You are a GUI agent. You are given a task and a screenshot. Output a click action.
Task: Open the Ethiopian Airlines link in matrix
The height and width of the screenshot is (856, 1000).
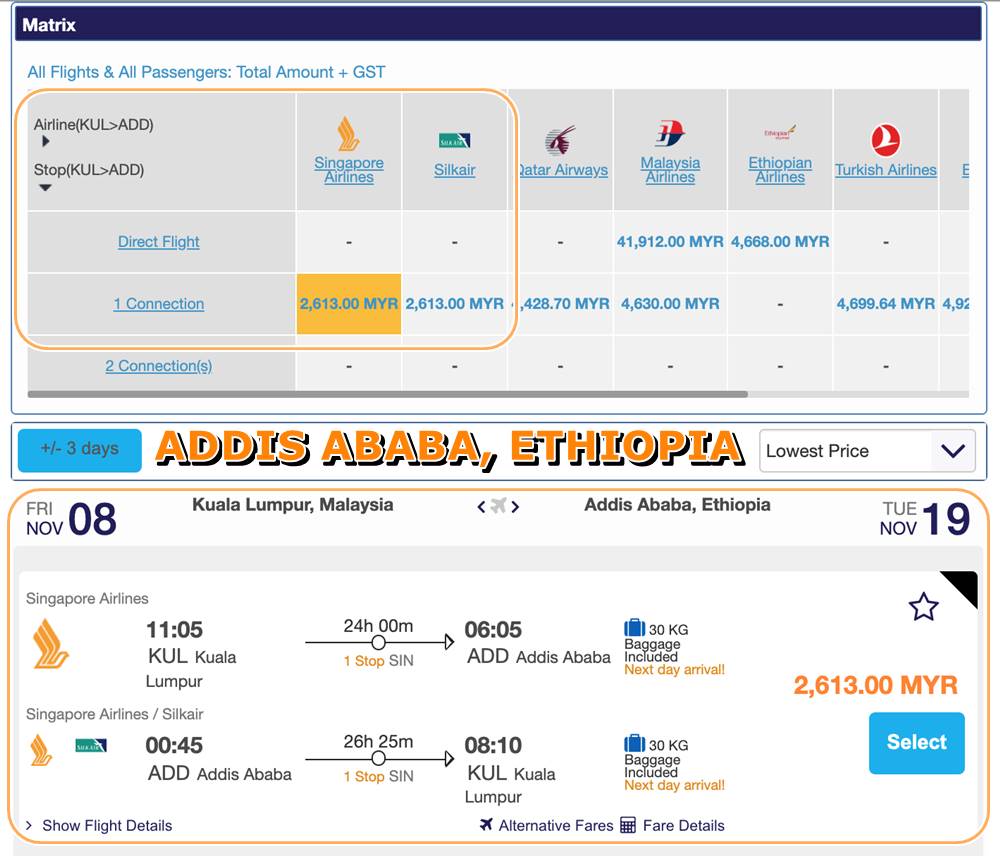coord(780,170)
